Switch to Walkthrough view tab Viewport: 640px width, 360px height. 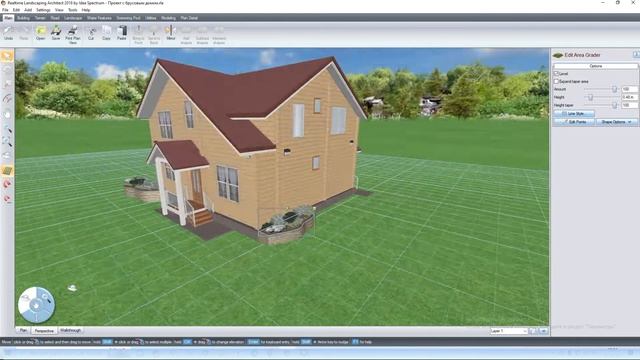pyautogui.click(x=71, y=330)
